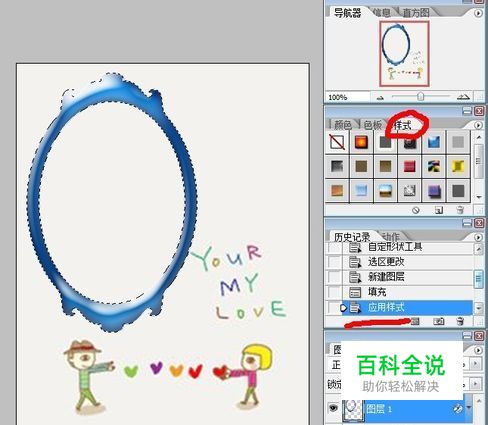Toggle visibility eye of 图层 1
The height and width of the screenshot is (425, 488).
[x=333, y=408]
